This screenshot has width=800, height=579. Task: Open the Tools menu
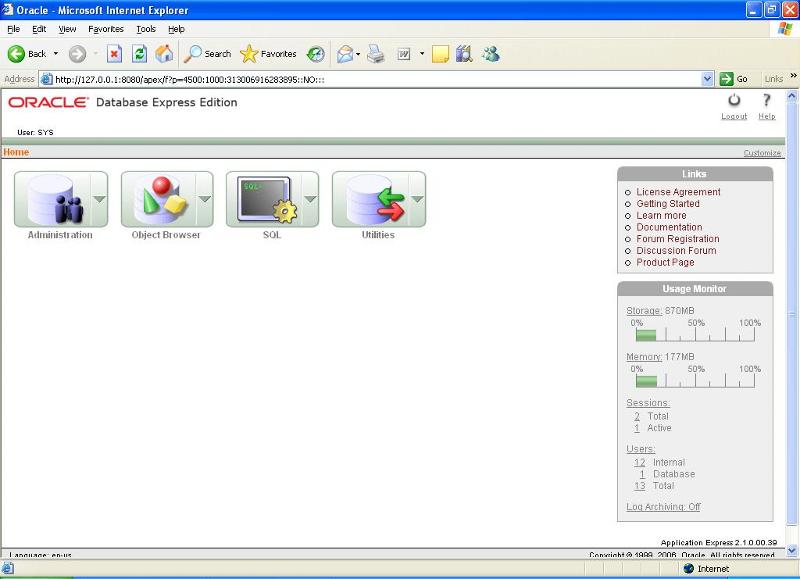[x=145, y=29]
